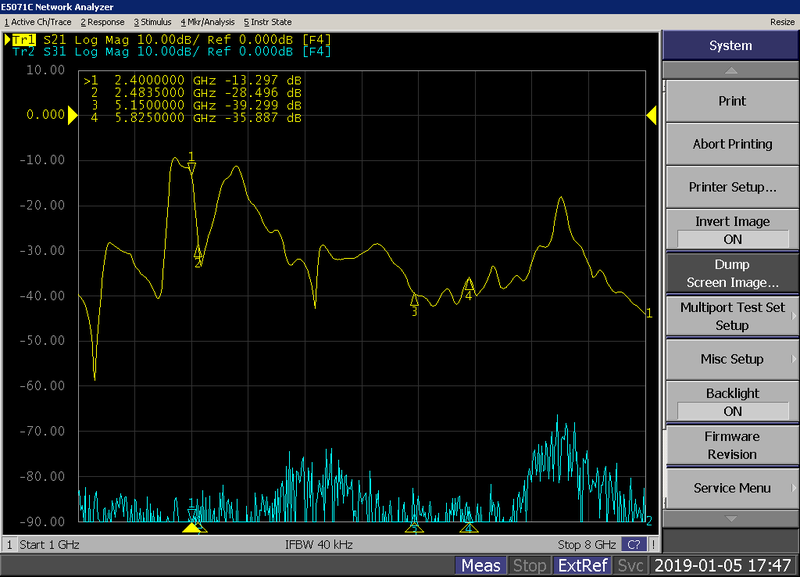The image size is (800, 577).
Task: Click the ExtRef external reference indicator
Action: click(584, 564)
